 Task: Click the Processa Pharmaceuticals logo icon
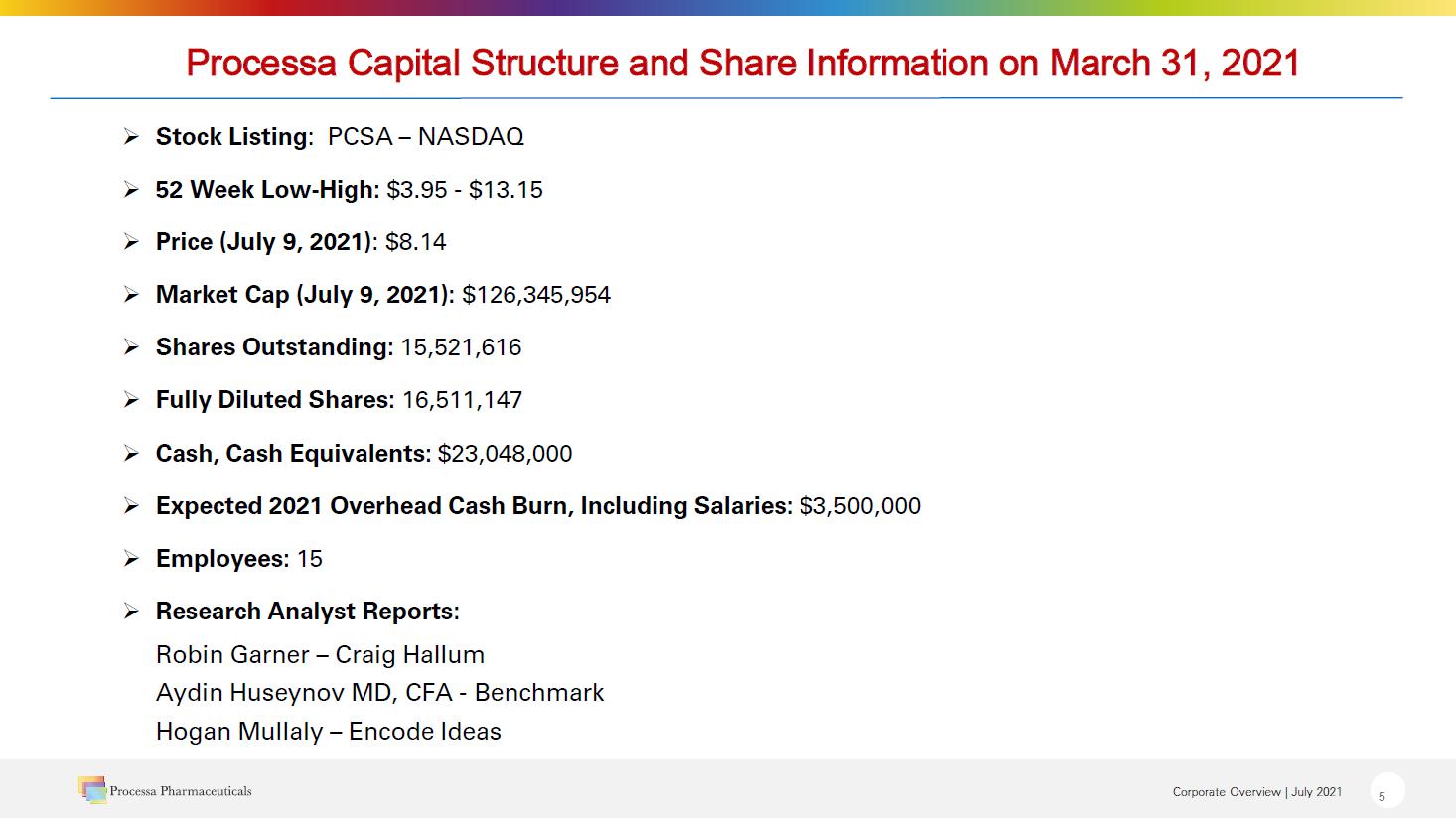pos(91,789)
